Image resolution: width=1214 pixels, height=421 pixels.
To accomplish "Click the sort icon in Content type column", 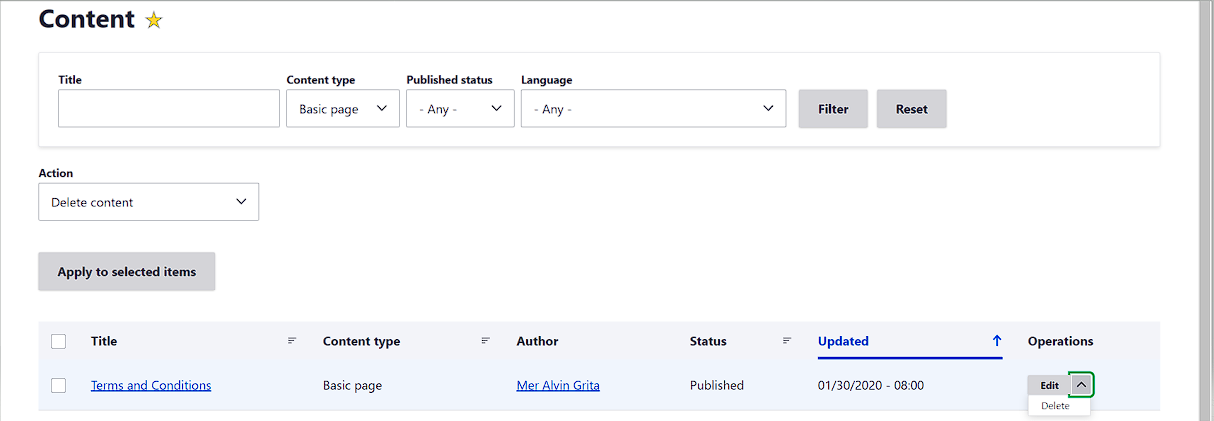I will pos(485,341).
